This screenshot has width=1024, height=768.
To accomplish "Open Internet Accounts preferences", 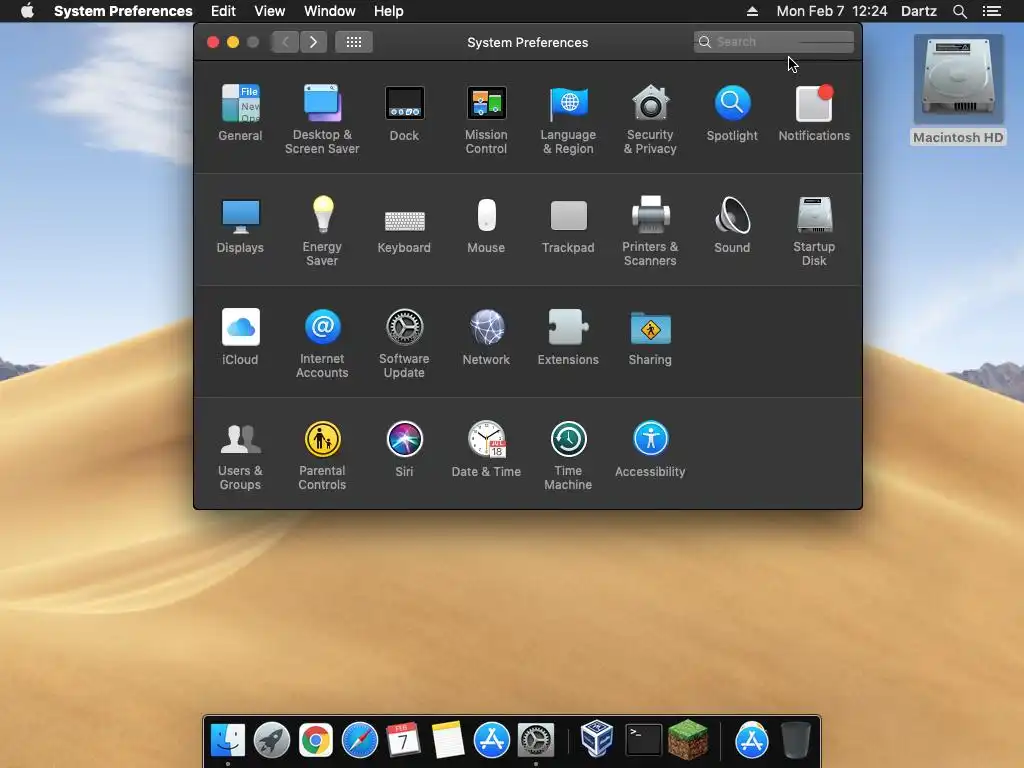I will click(x=322, y=343).
